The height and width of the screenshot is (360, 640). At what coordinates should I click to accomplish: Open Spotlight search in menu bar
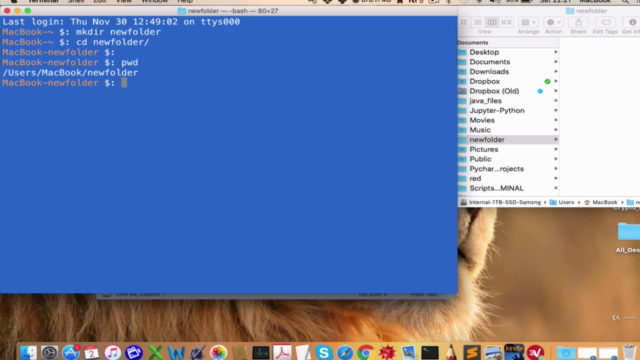625,2
